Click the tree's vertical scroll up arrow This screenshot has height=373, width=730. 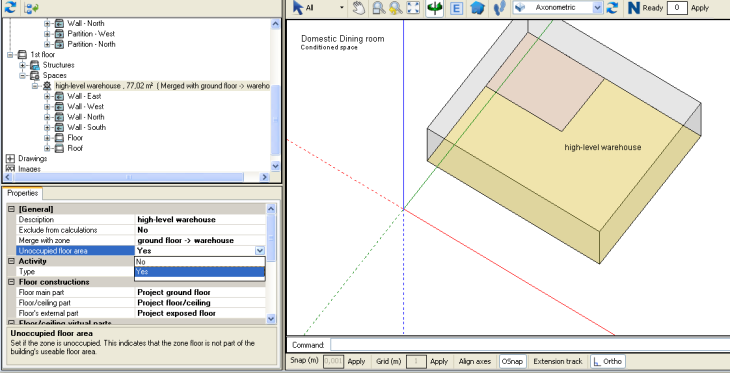click(x=275, y=24)
